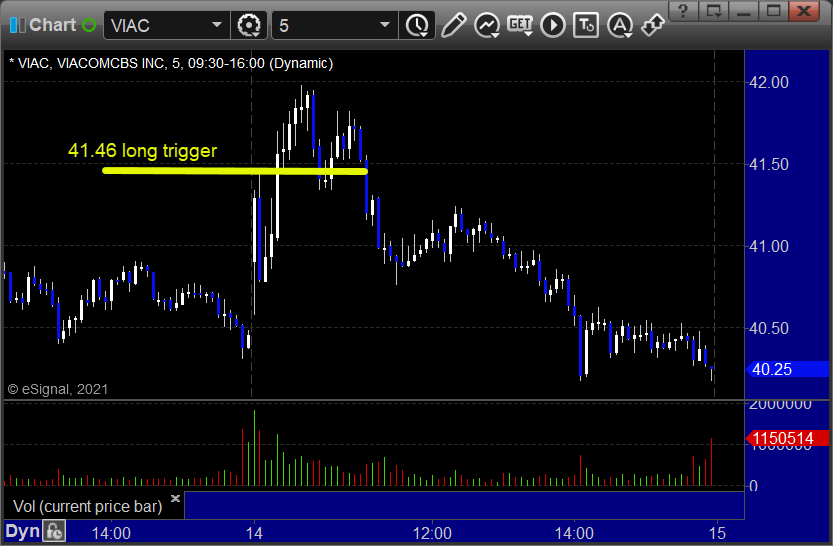
Task: Open chart settings gear icon
Action: point(249,25)
